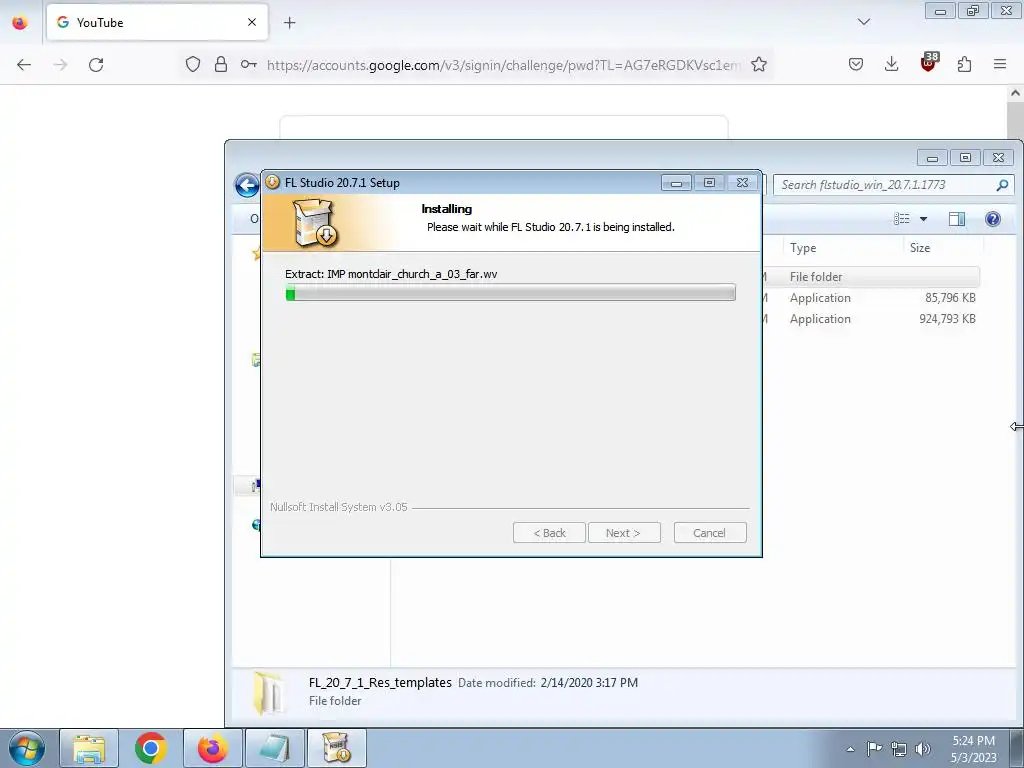Open Windows Explorer from the taskbar

click(89, 748)
